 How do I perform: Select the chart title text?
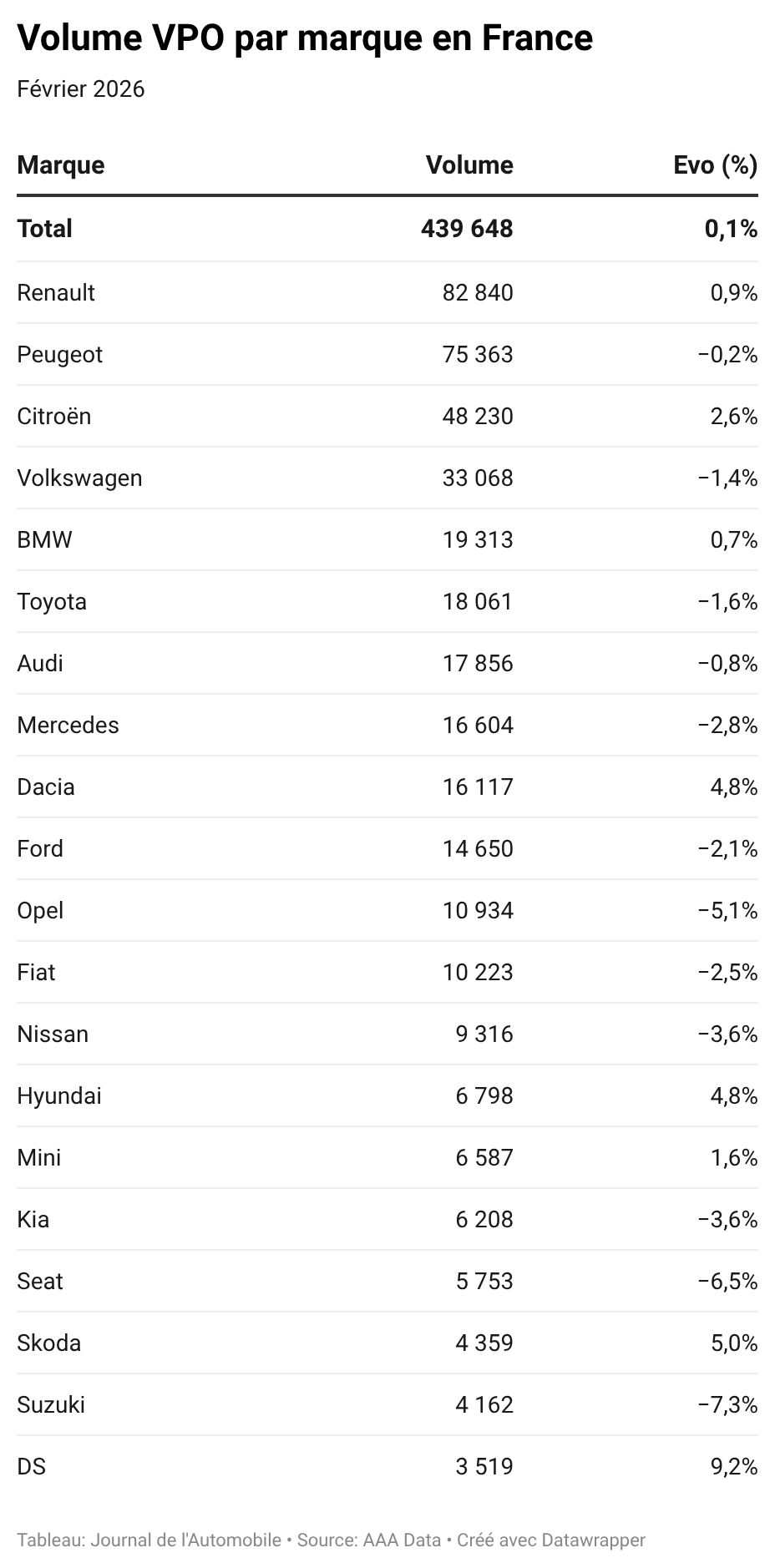(305, 38)
